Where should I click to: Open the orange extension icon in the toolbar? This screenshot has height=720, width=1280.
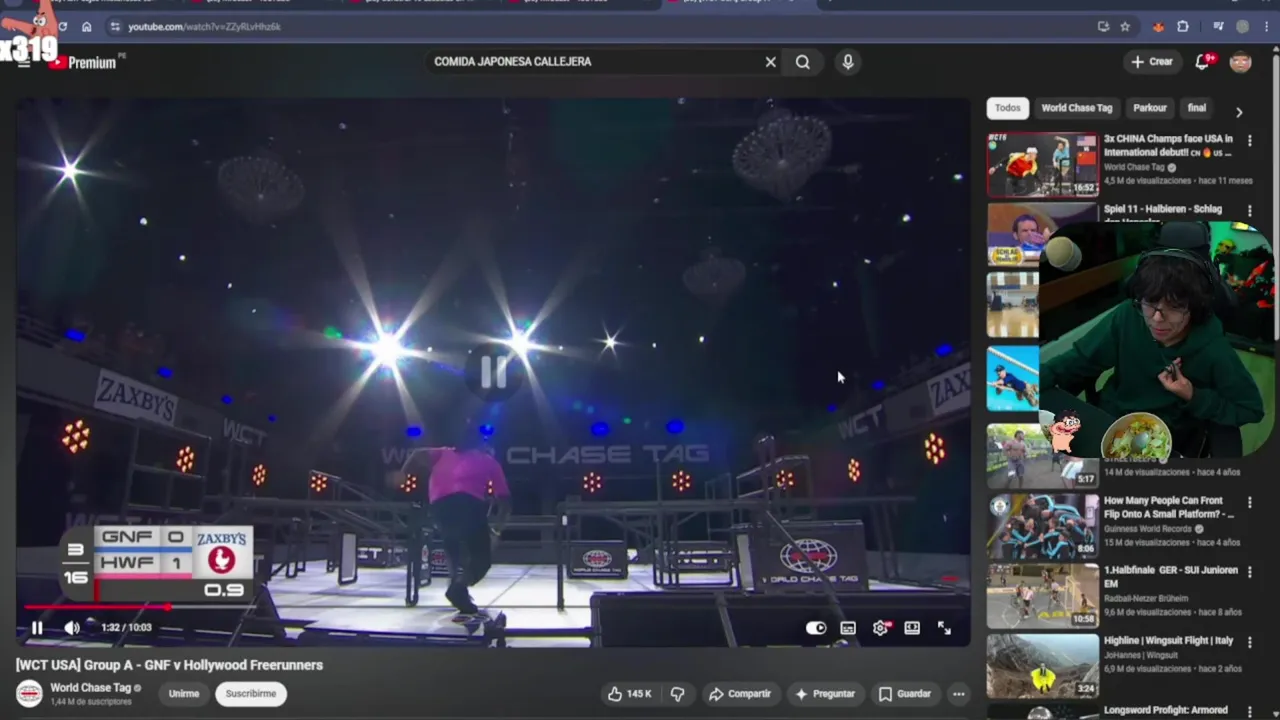1158,27
